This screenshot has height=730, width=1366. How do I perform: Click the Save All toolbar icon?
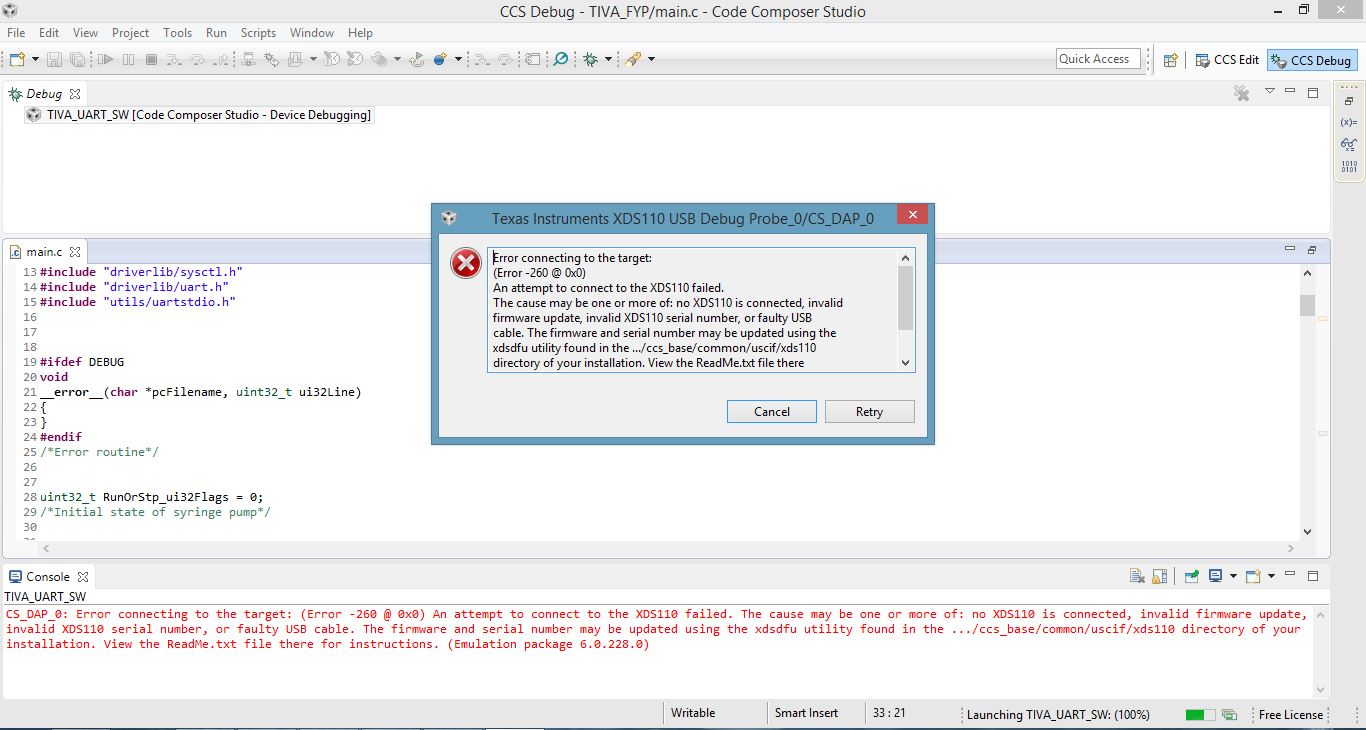[x=76, y=59]
